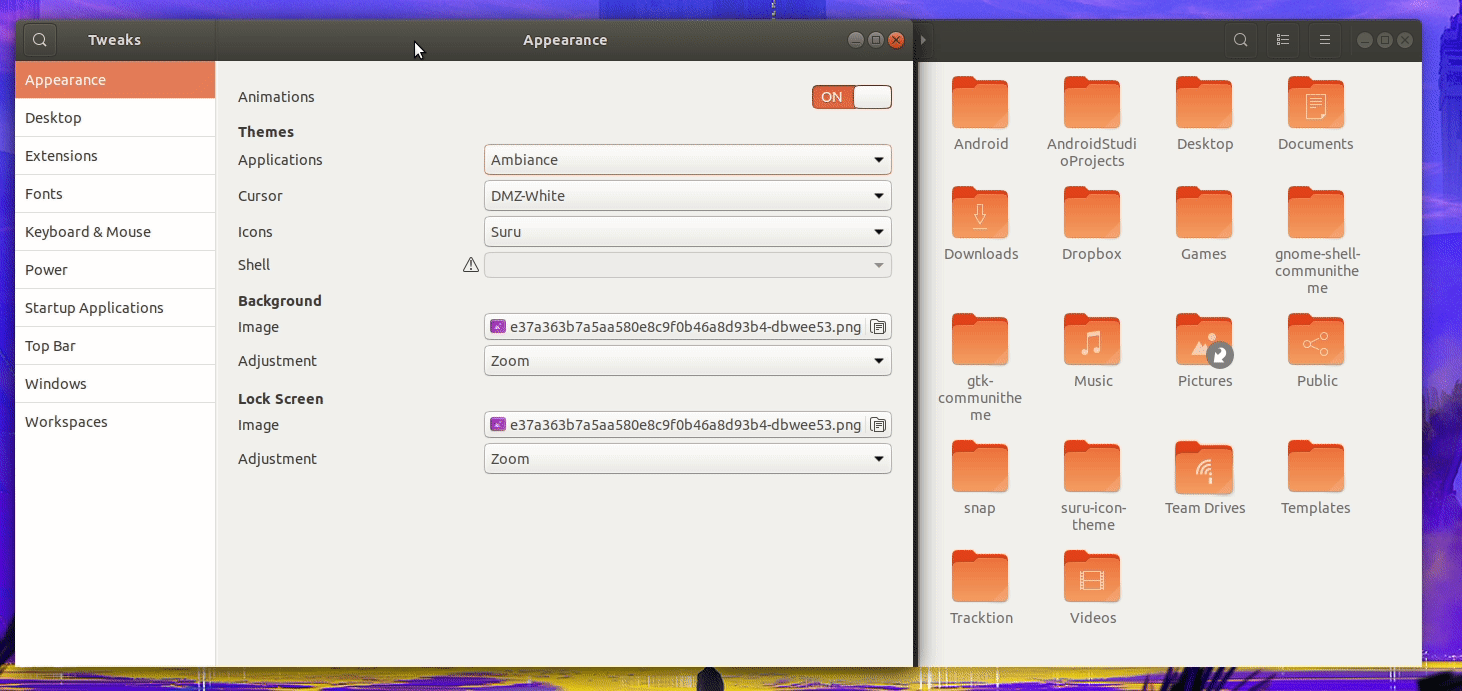Open the suru-icon-theme folder icon
This screenshot has height=691, width=1462.
click(x=1092, y=466)
